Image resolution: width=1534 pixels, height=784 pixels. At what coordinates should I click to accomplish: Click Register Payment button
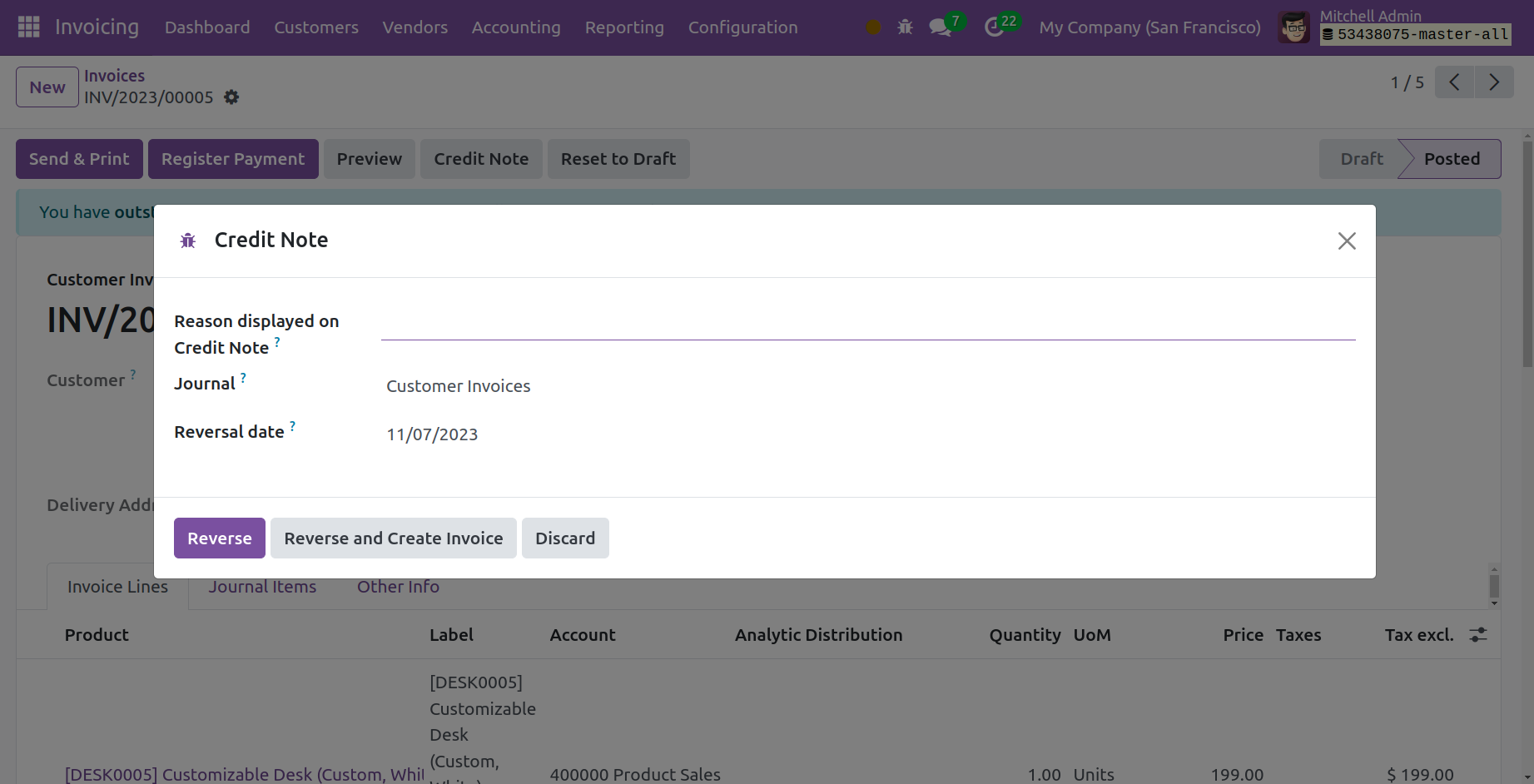pos(233,159)
